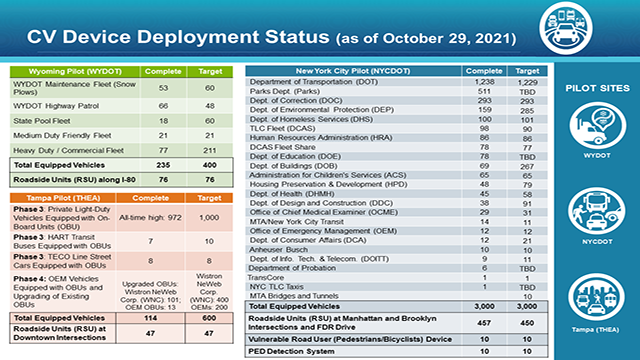The width and height of the screenshot is (640, 360).
Task: Click the DOT target value '1,229'
Action: 527,82
